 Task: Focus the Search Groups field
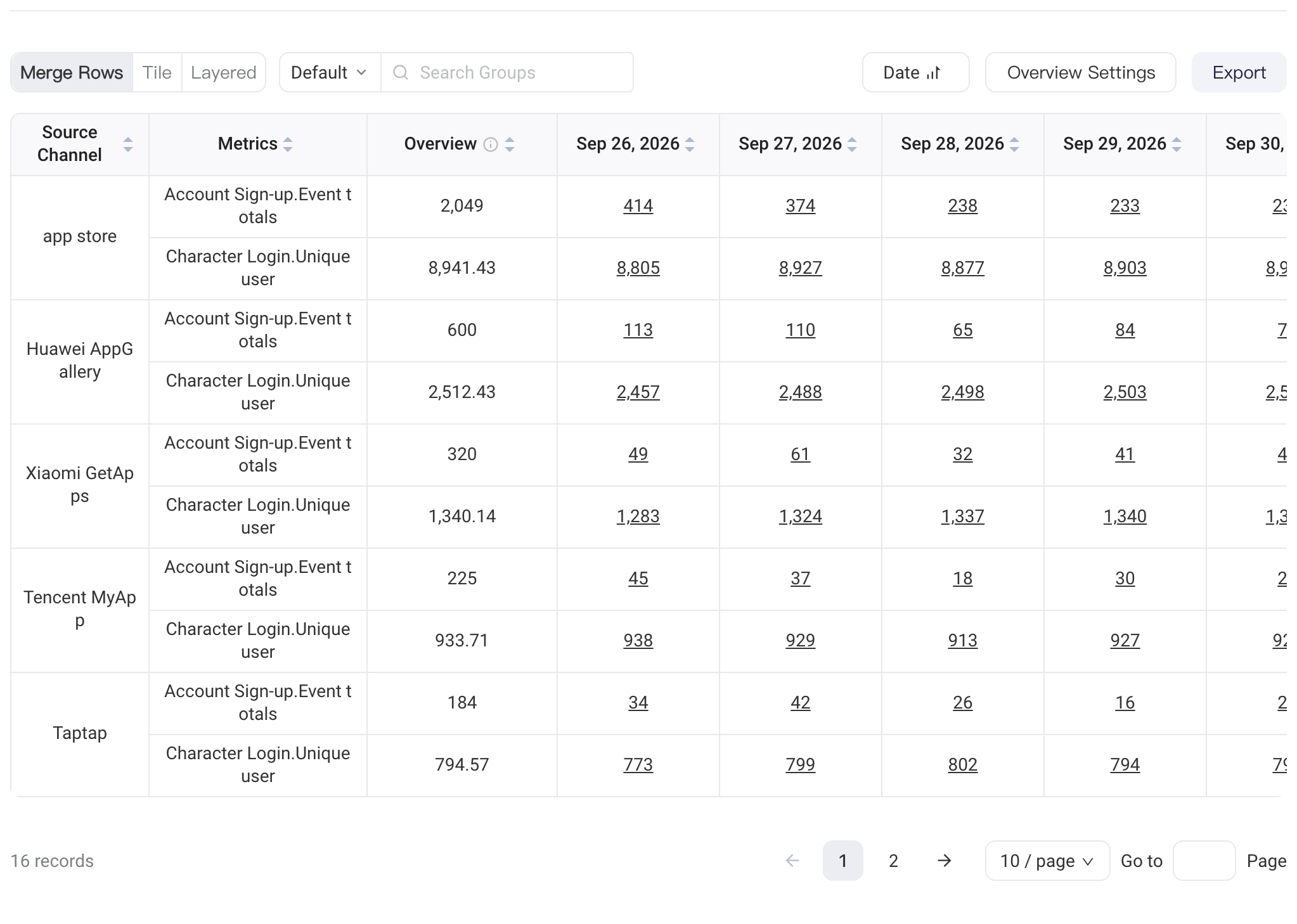point(507,72)
